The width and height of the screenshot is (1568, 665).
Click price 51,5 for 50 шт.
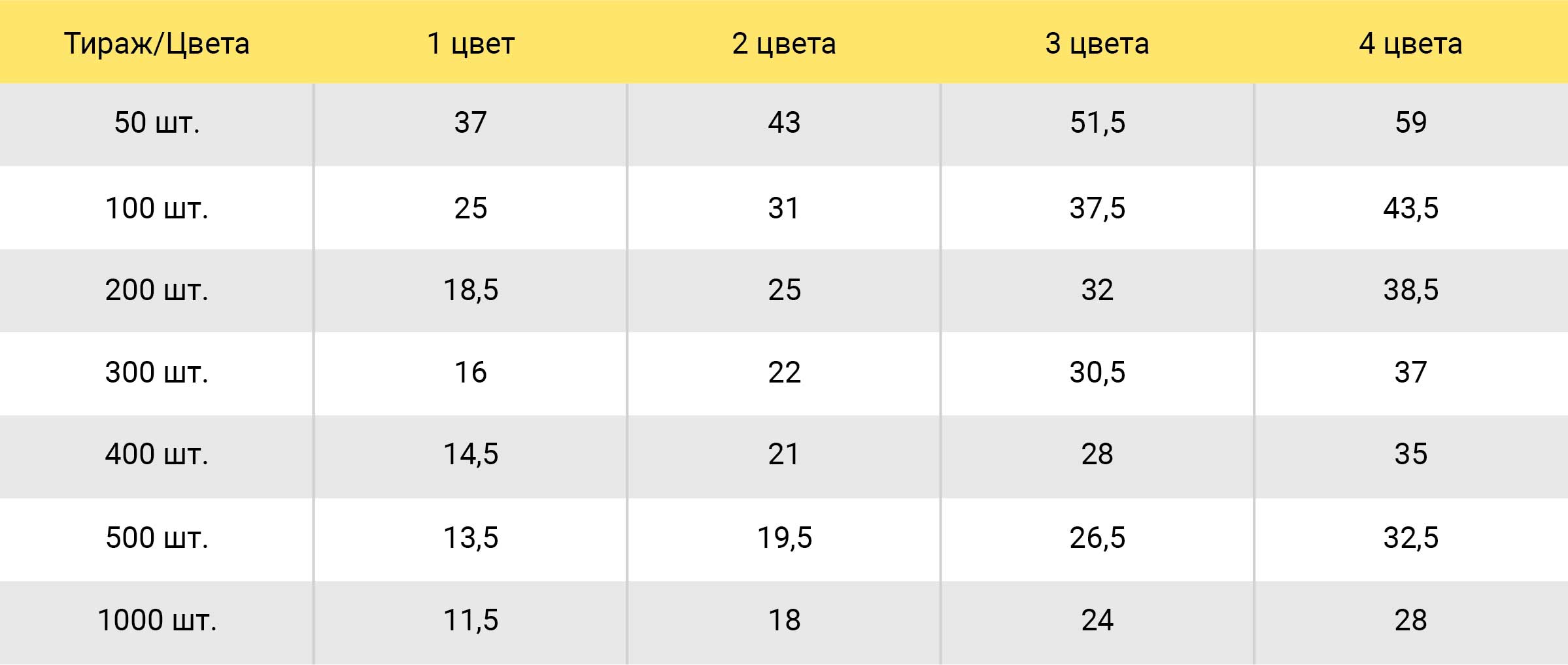[1097, 123]
